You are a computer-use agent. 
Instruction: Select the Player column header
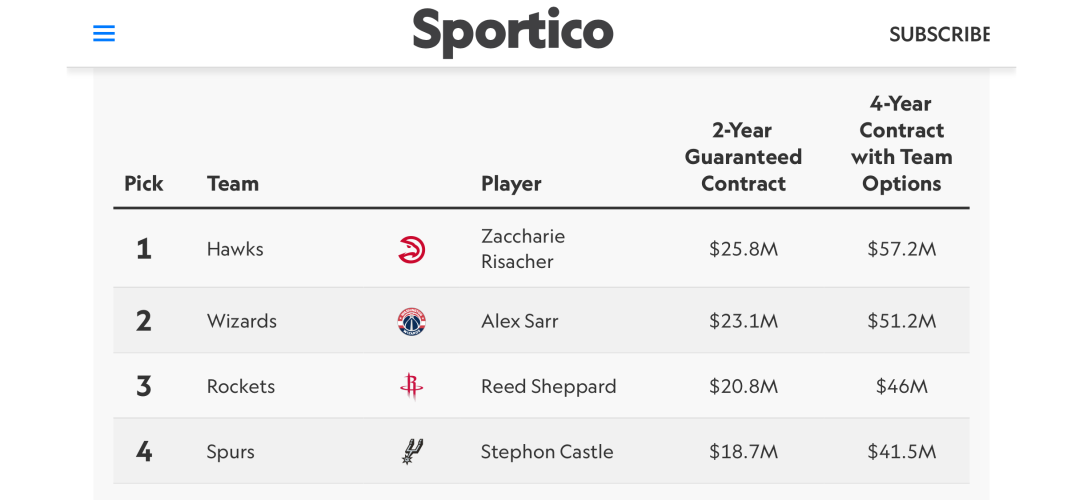click(511, 184)
